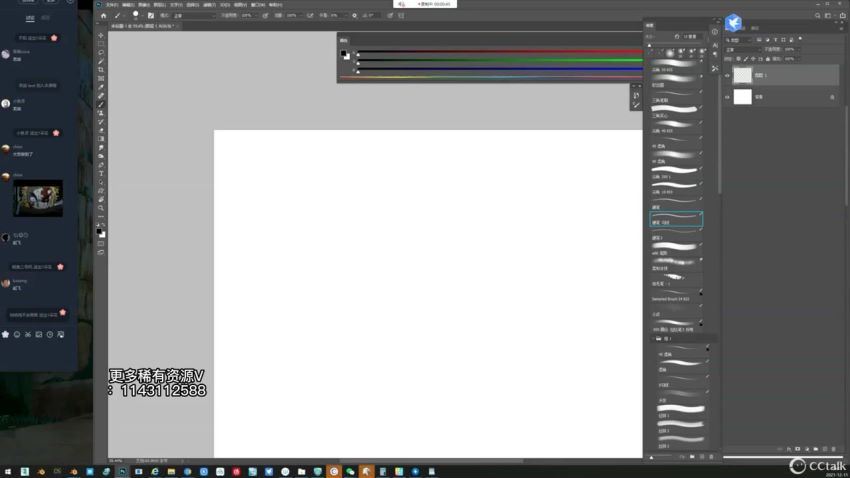Image resolution: width=850 pixels, height=478 pixels.
Task: Toggle airbrush mode in options bar
Action: pyautogui.click(x=310, y=16)
